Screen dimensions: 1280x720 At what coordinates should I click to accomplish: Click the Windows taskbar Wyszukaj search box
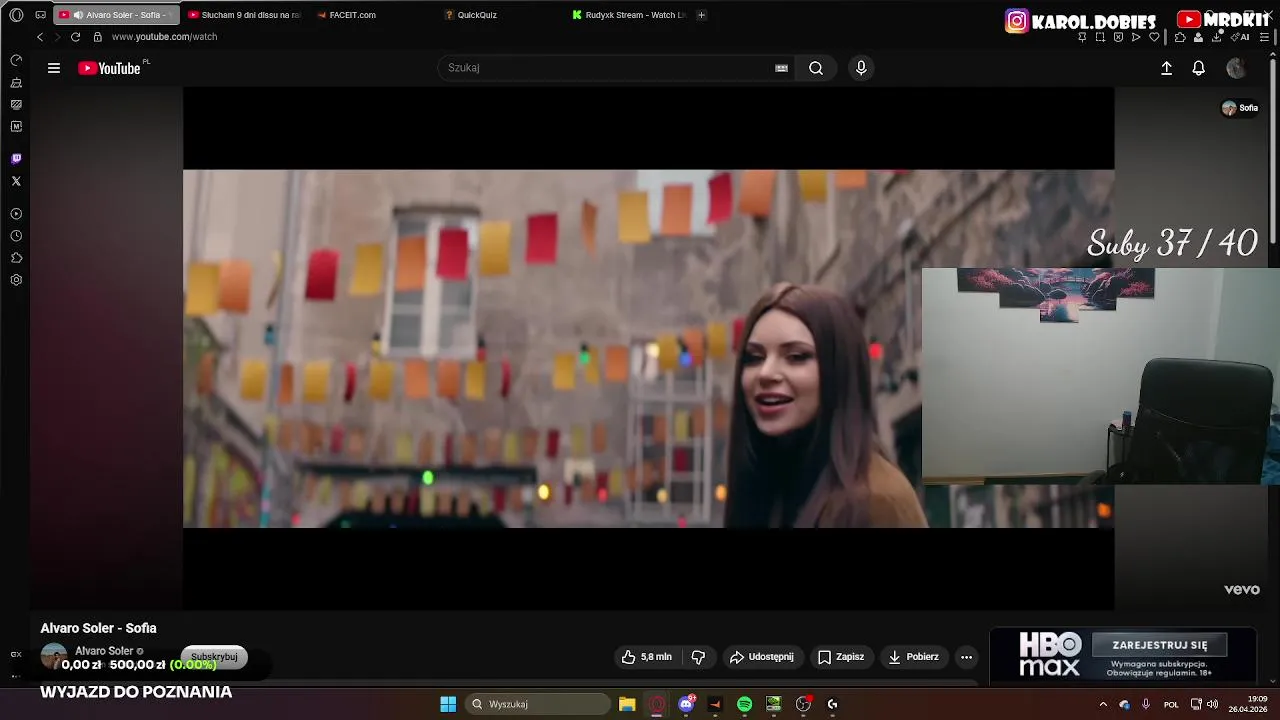(539, 704)
